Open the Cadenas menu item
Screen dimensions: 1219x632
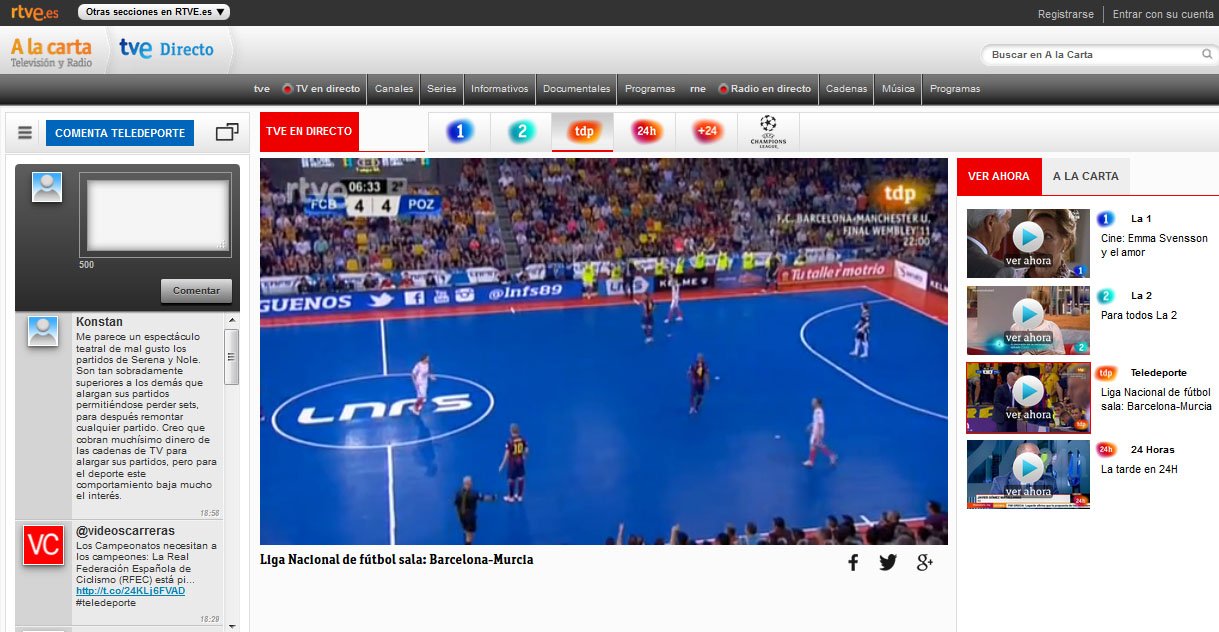[x=847, y=89]
